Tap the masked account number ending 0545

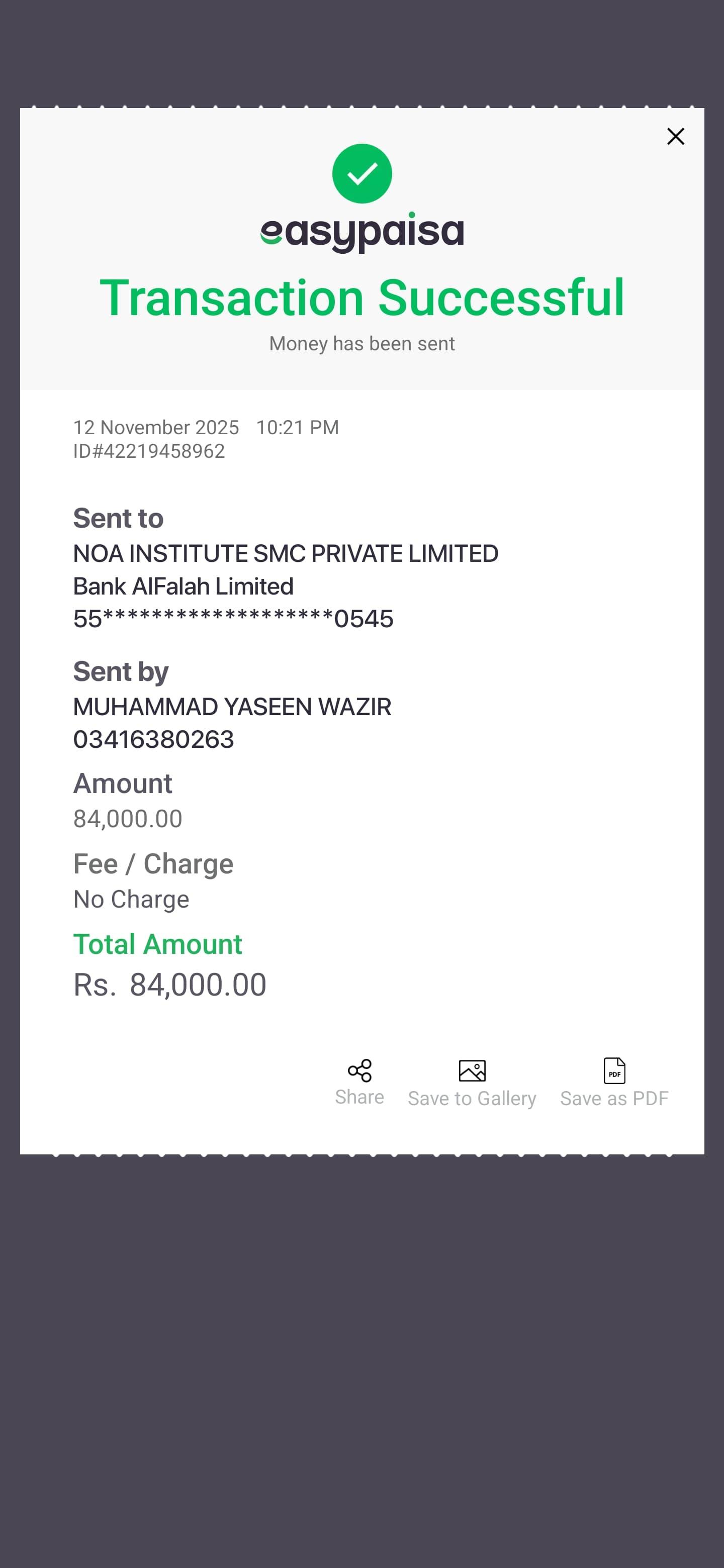click(233, 619)
